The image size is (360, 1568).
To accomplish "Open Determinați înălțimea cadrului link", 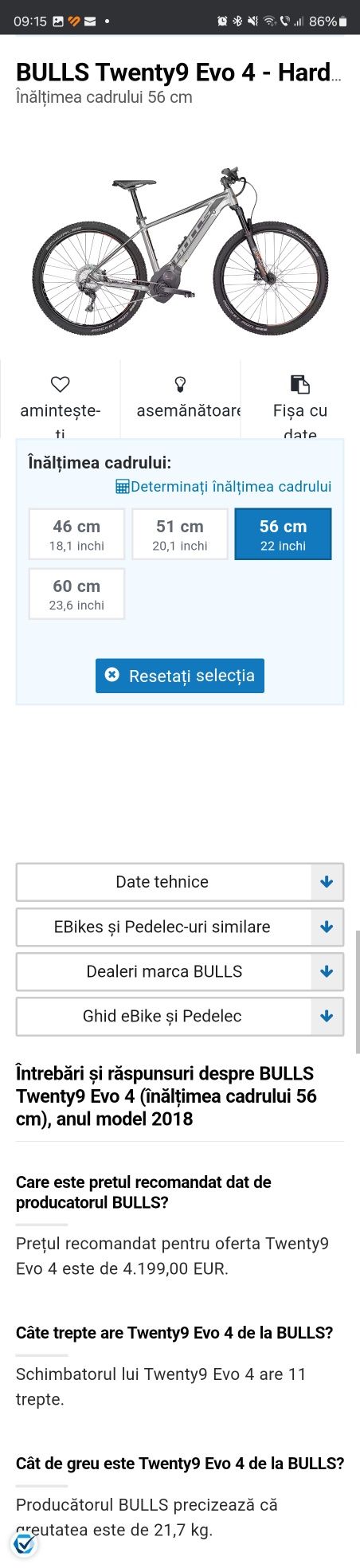I will (231, 486).
